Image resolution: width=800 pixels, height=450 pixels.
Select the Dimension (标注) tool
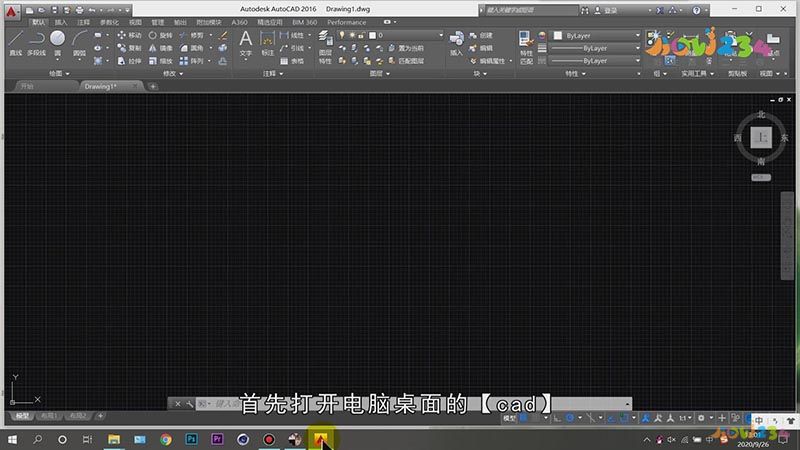point(267,43)
